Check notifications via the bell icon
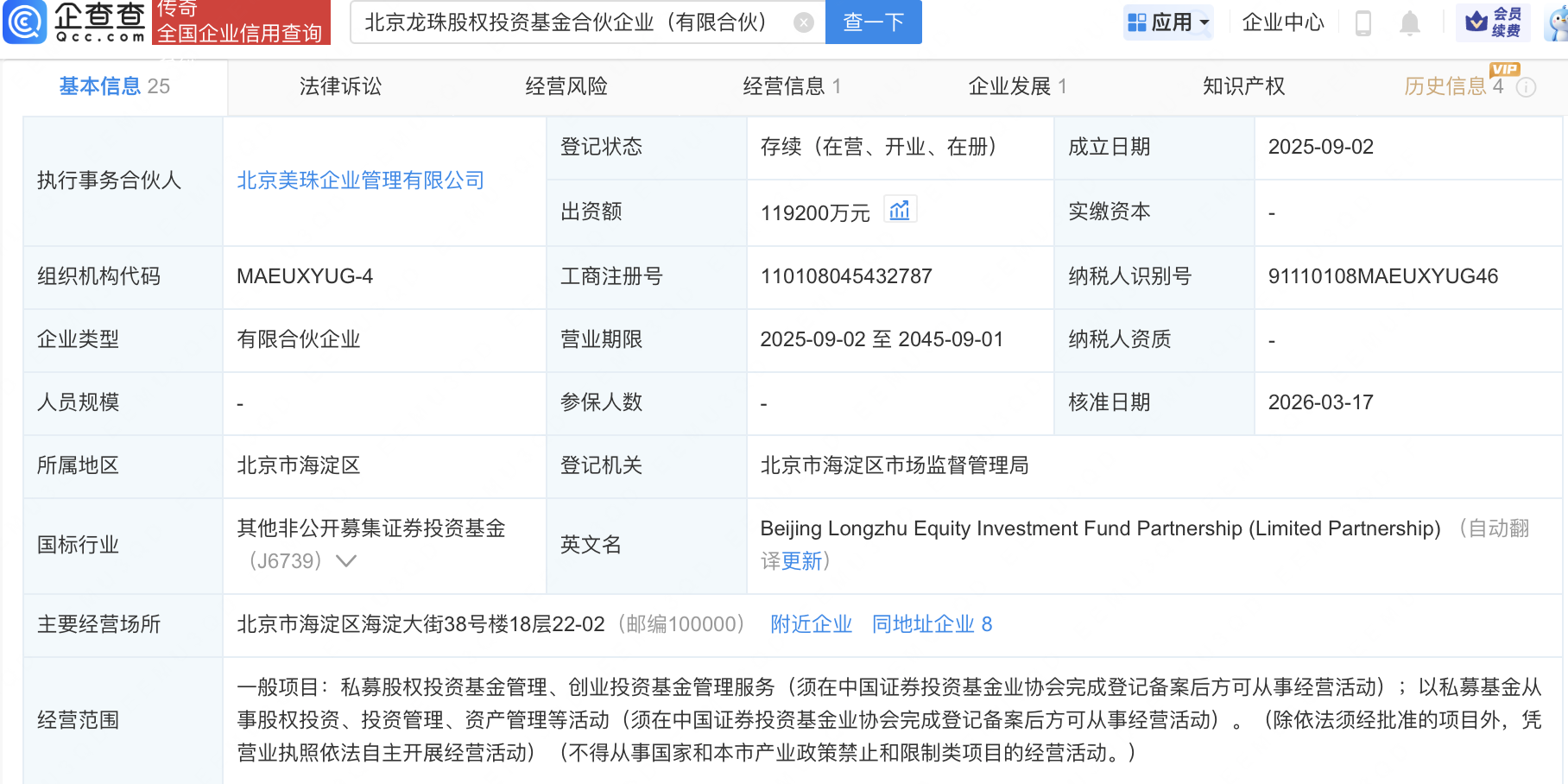Viewport: 1568px width, 784px height. click(1410, 22)
